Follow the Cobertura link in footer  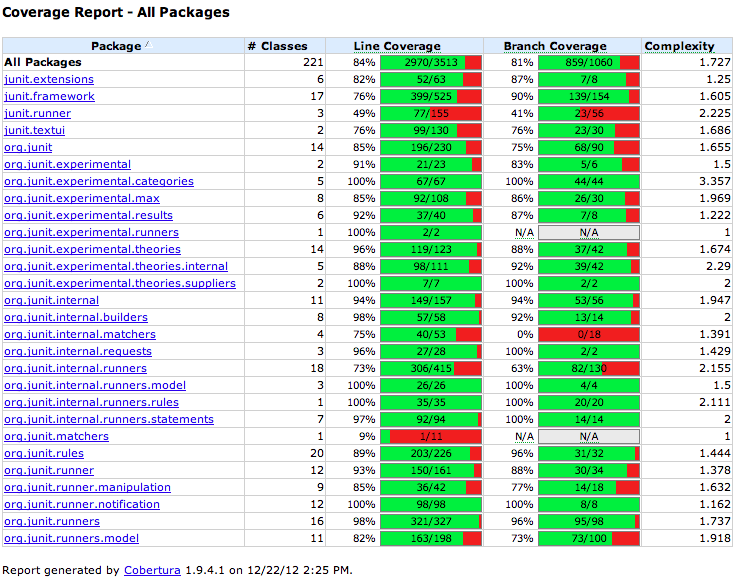point(152,570)
